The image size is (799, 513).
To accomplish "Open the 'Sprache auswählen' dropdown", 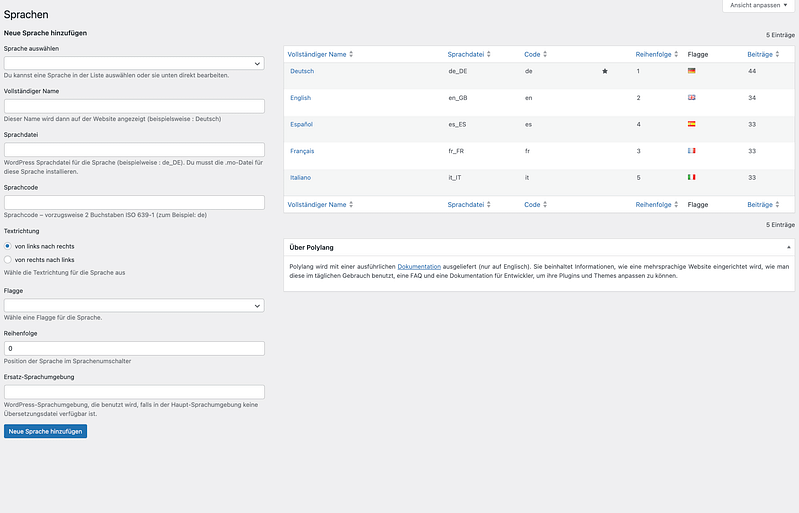I will [x=134, y=63].
